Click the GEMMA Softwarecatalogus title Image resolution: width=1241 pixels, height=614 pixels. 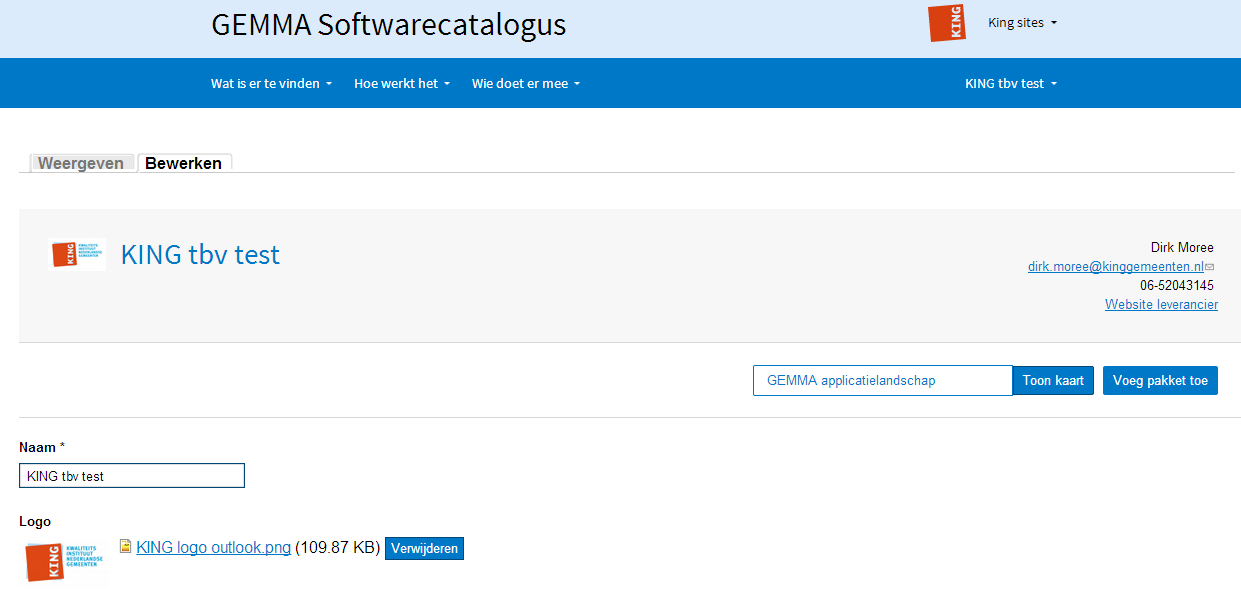(389, 25)
